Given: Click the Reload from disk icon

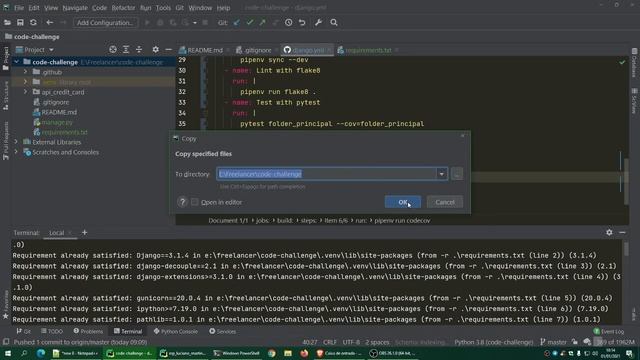Looking at the screenshot, I should pyautogui.click(x=33, y=22).
